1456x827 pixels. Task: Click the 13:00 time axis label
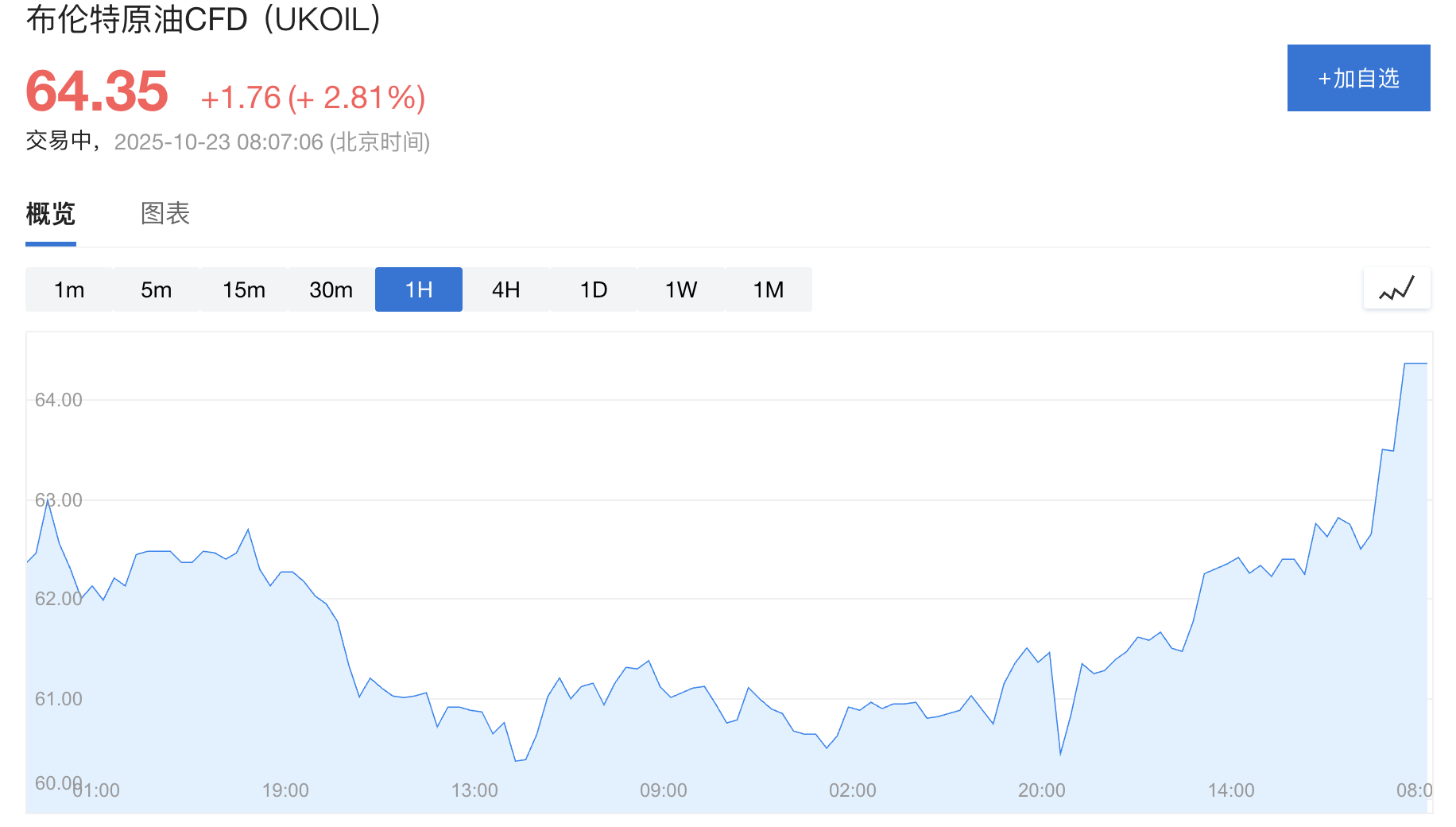pos(474,790)
